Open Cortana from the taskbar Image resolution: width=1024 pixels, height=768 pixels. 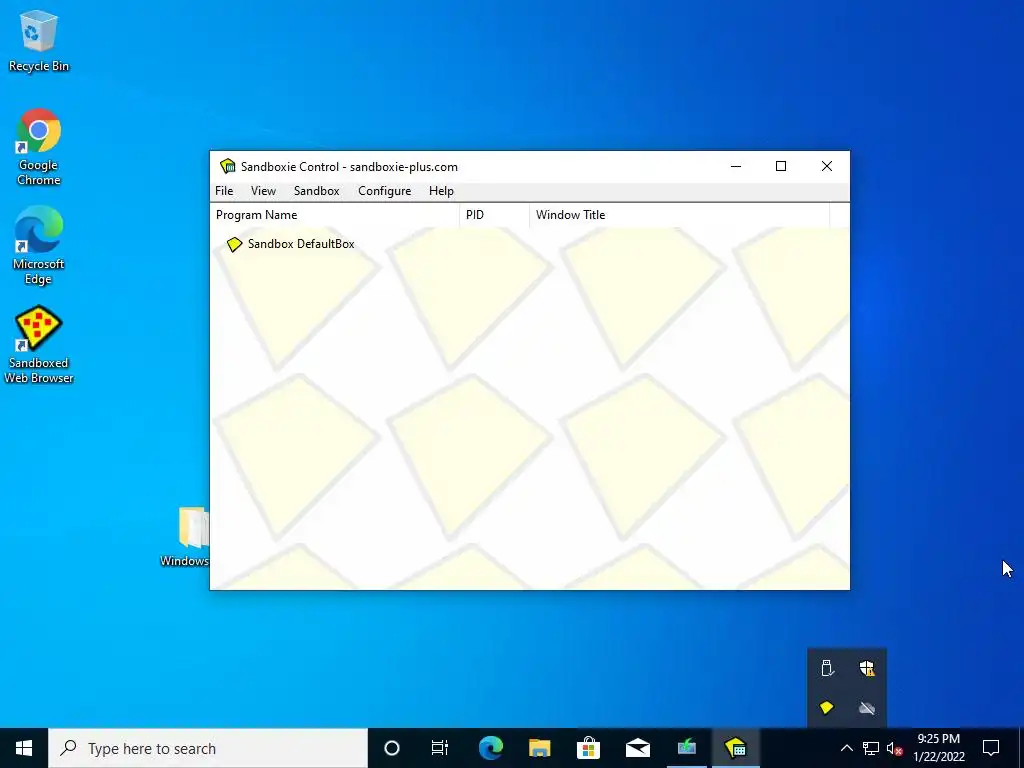coord(392,748)
